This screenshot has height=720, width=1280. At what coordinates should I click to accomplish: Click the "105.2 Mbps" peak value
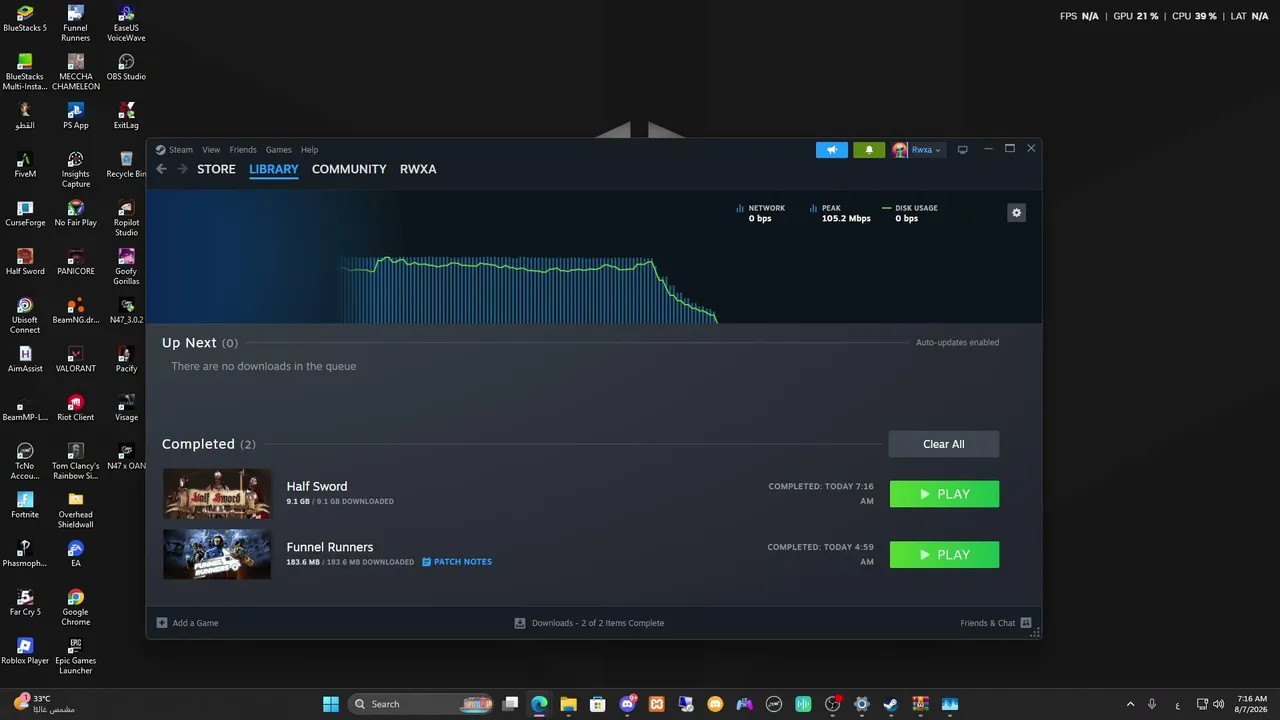click(x=846, y=218)
